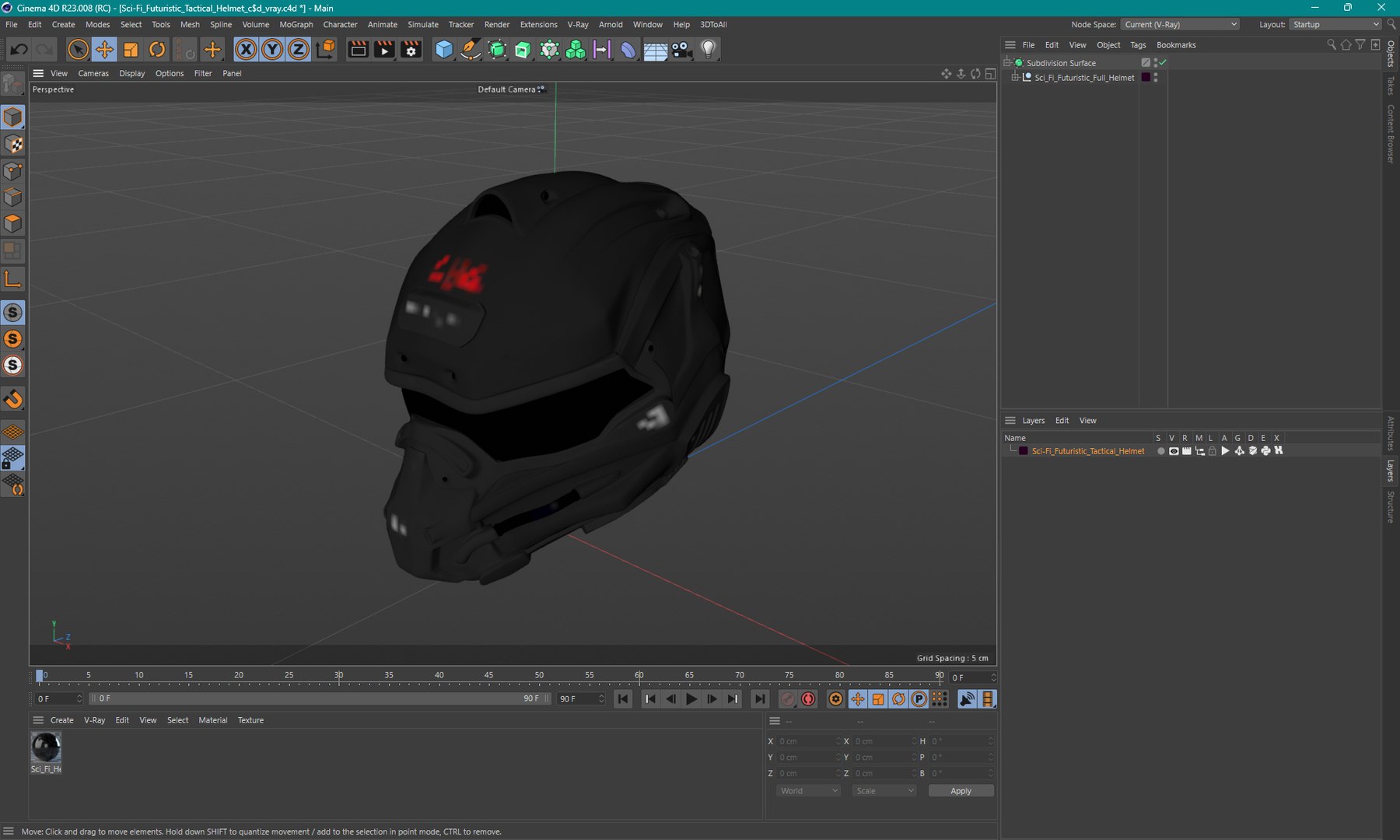Switch to the Layers side tab
The width and height of the screenshot is (1400, 840).
[1391, 471]
